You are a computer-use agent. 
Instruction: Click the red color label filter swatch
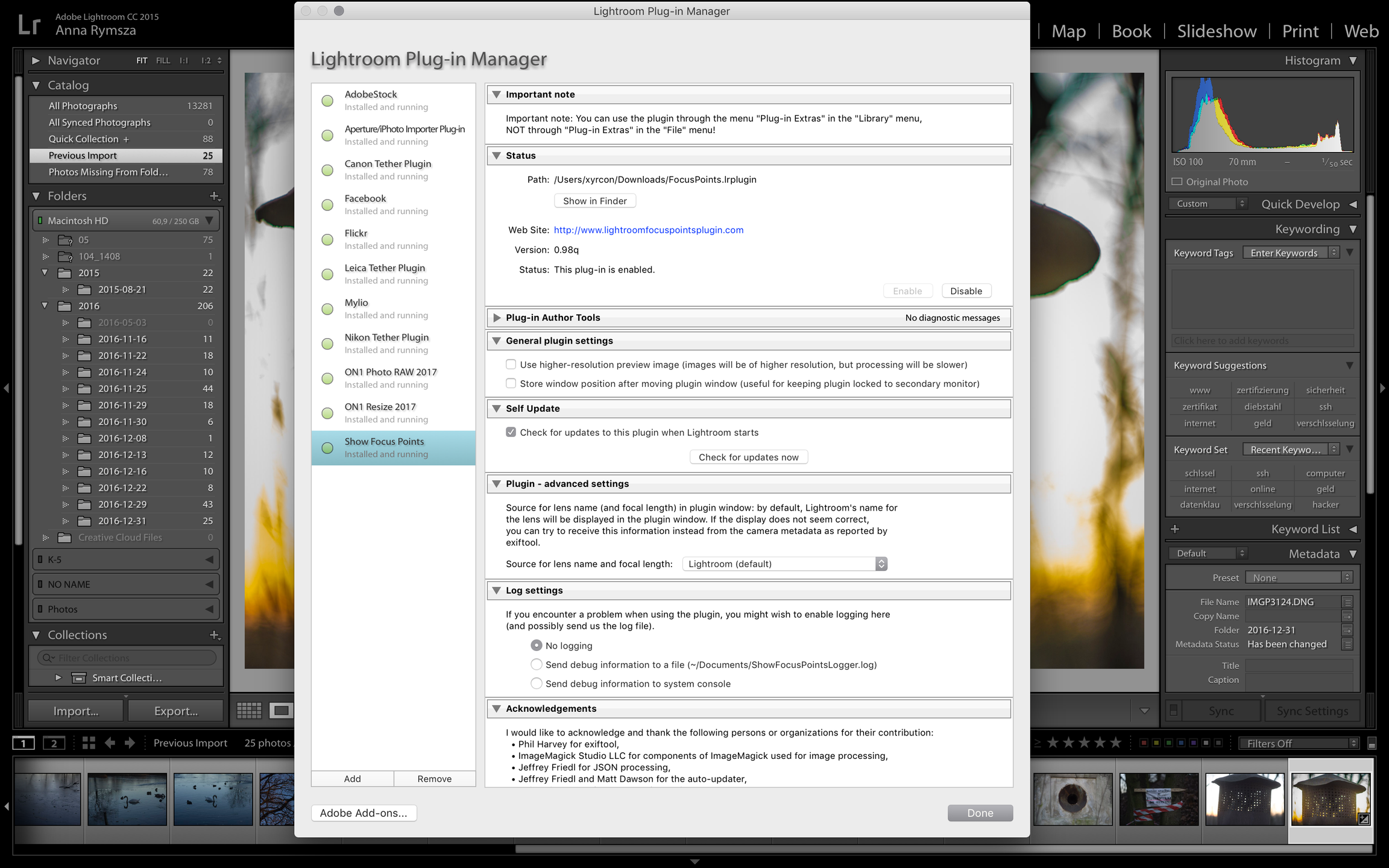[x=1144, y=743]
